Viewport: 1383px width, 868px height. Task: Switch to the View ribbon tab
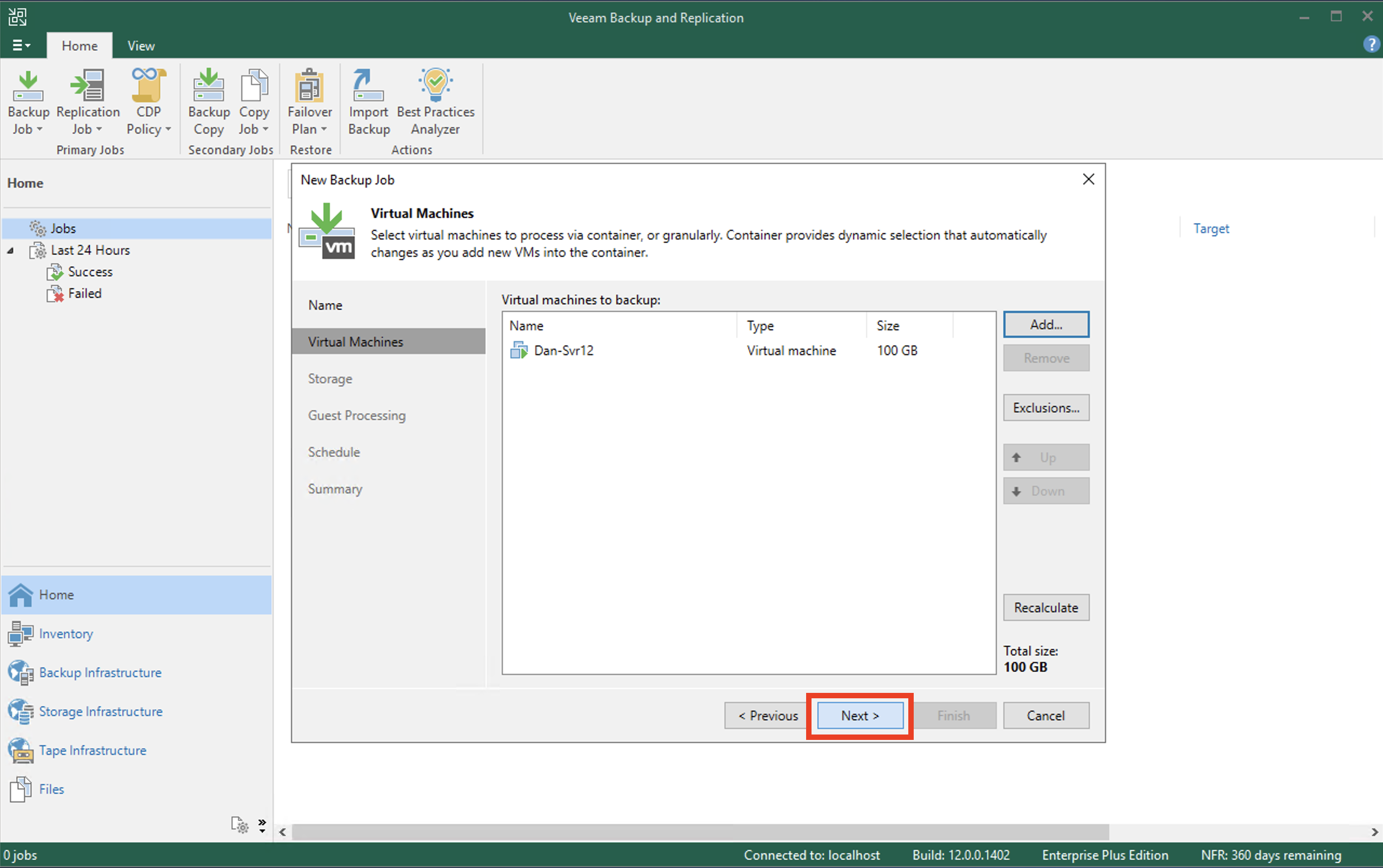pos(141,46)
